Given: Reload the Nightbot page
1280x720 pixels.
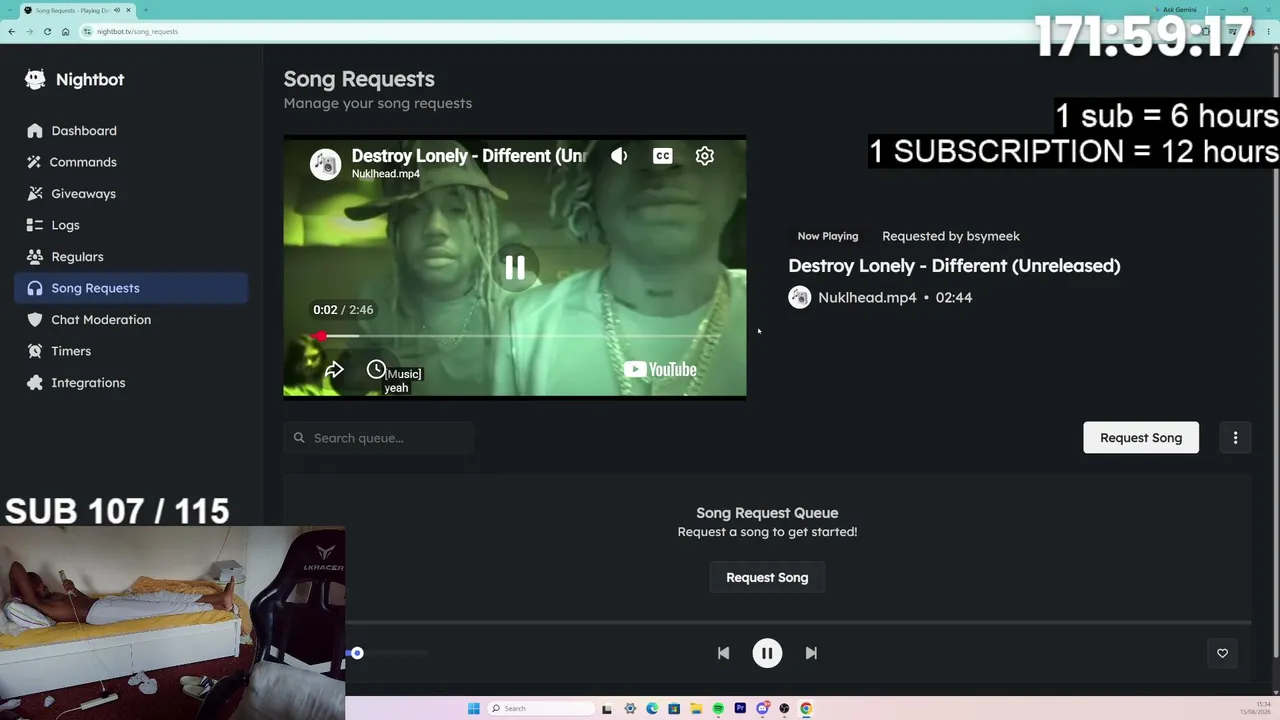Looking at the screenshot, I should click(x=47, y=32).
